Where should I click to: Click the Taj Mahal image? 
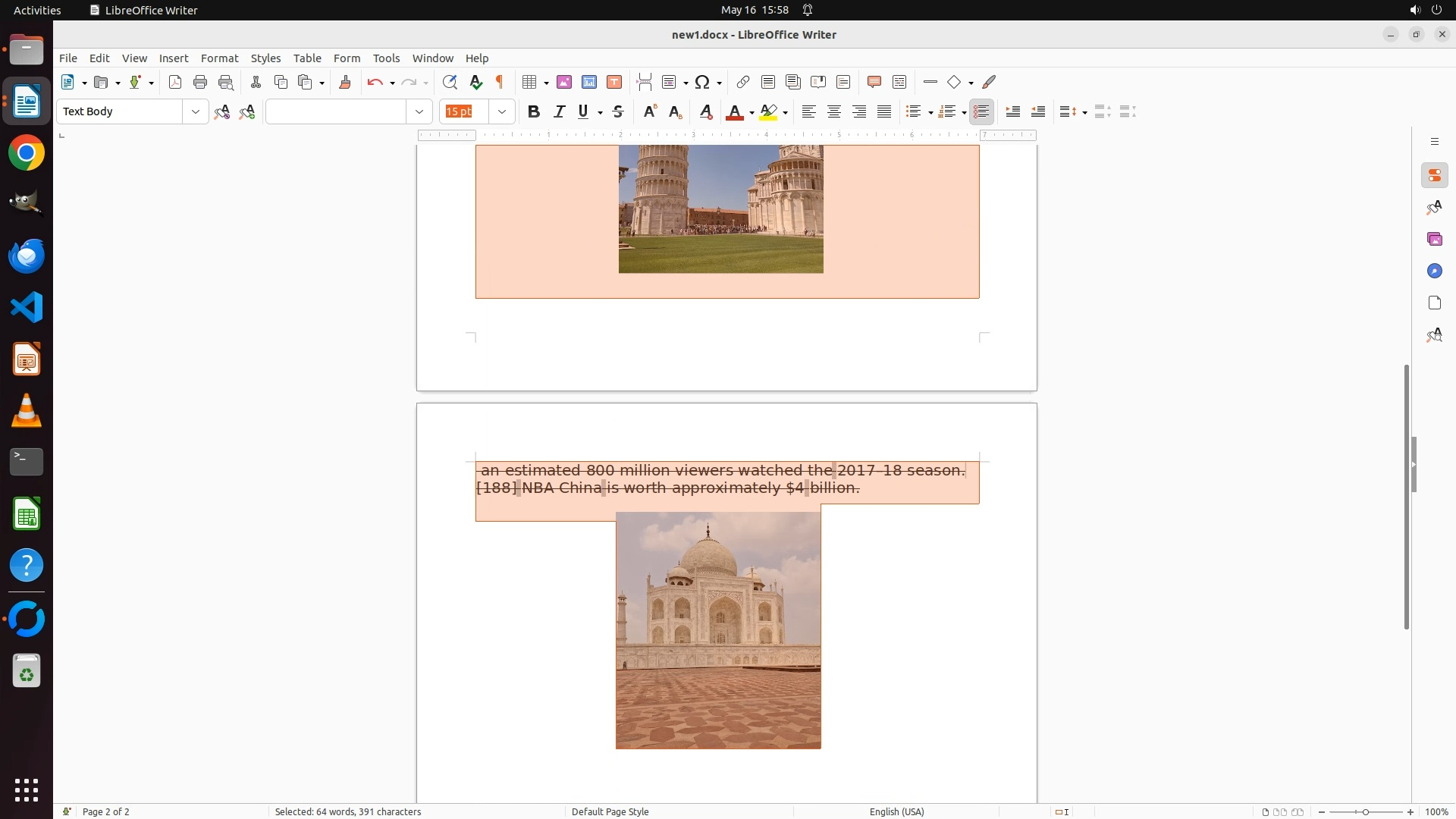coord(718,630)
